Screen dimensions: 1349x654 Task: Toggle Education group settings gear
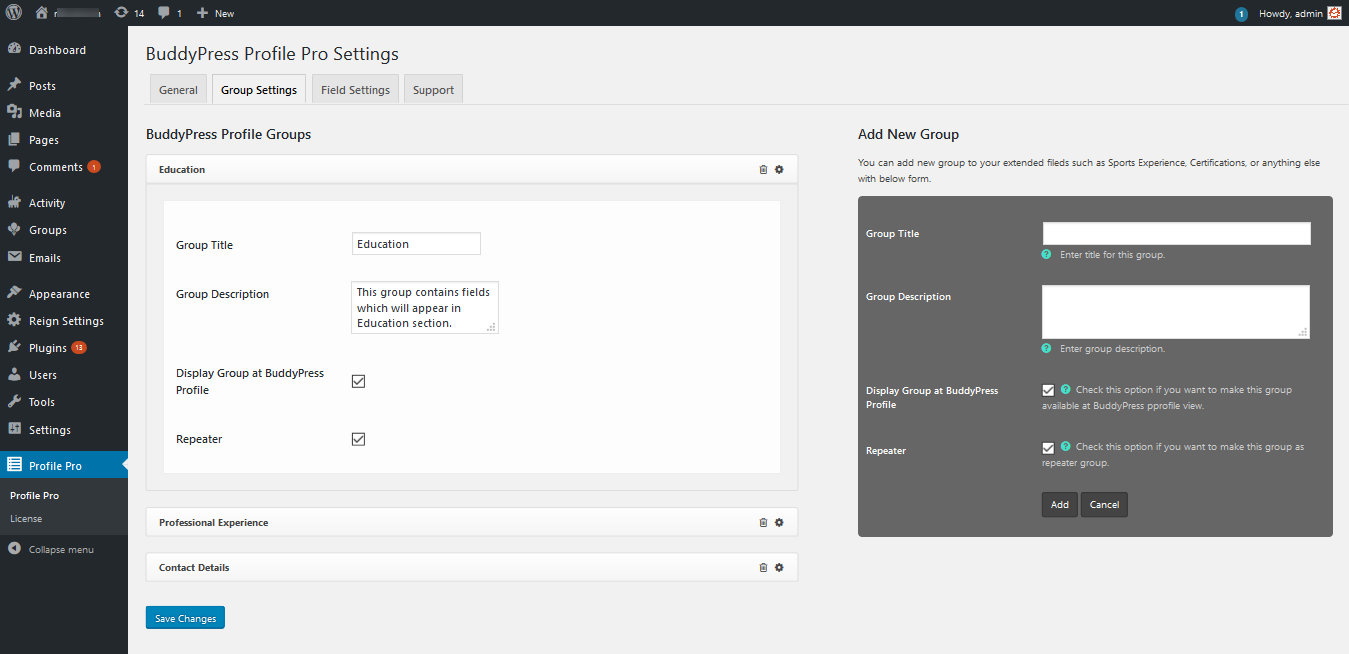pyautogui.click(x=779, y=169)
